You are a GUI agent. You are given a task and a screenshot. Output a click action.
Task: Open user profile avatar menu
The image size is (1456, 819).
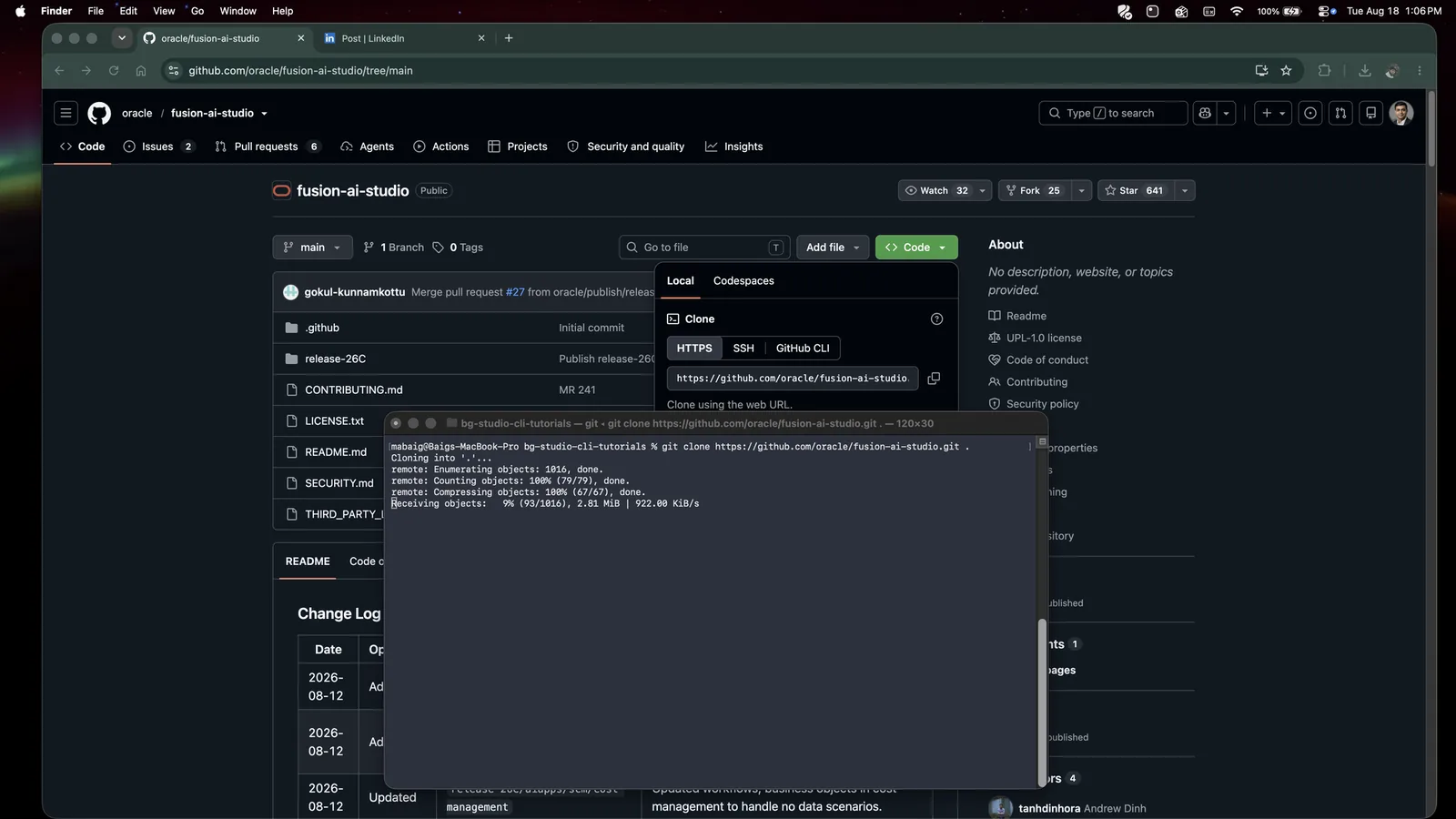point(1401,113)
